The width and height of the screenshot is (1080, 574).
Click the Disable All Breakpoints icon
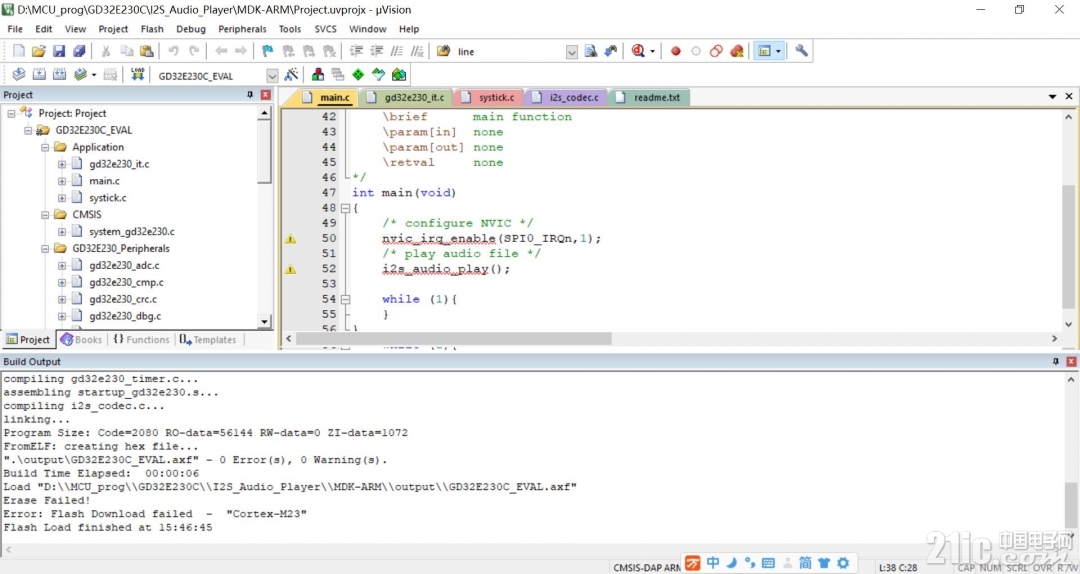716,51
